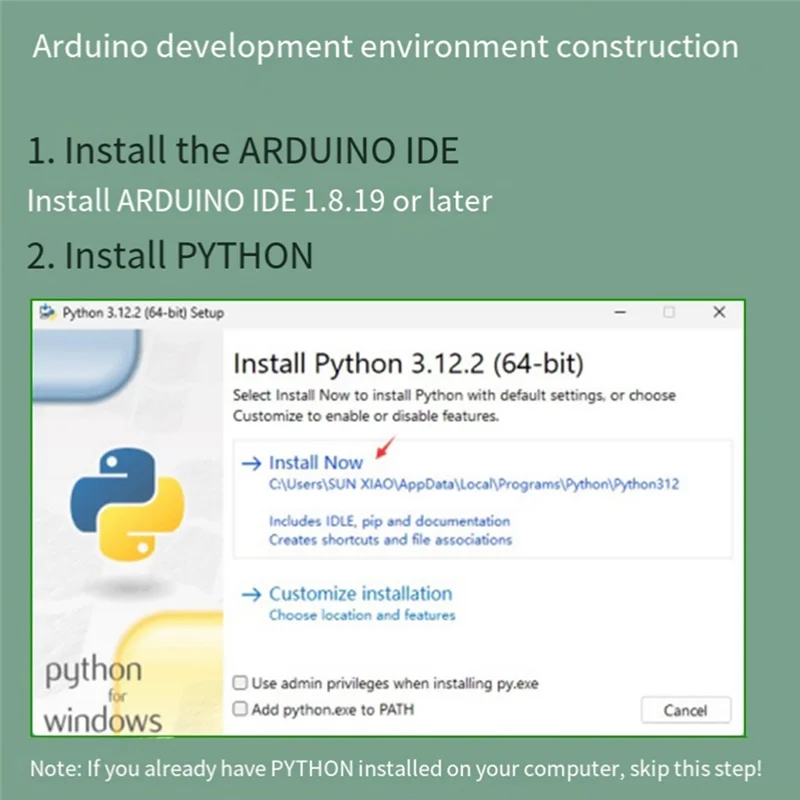Click 'Install ARDUINO IDE 1.8.19 or later' text
Viewport: 800px width, 800px height.
tap(259, 200)
